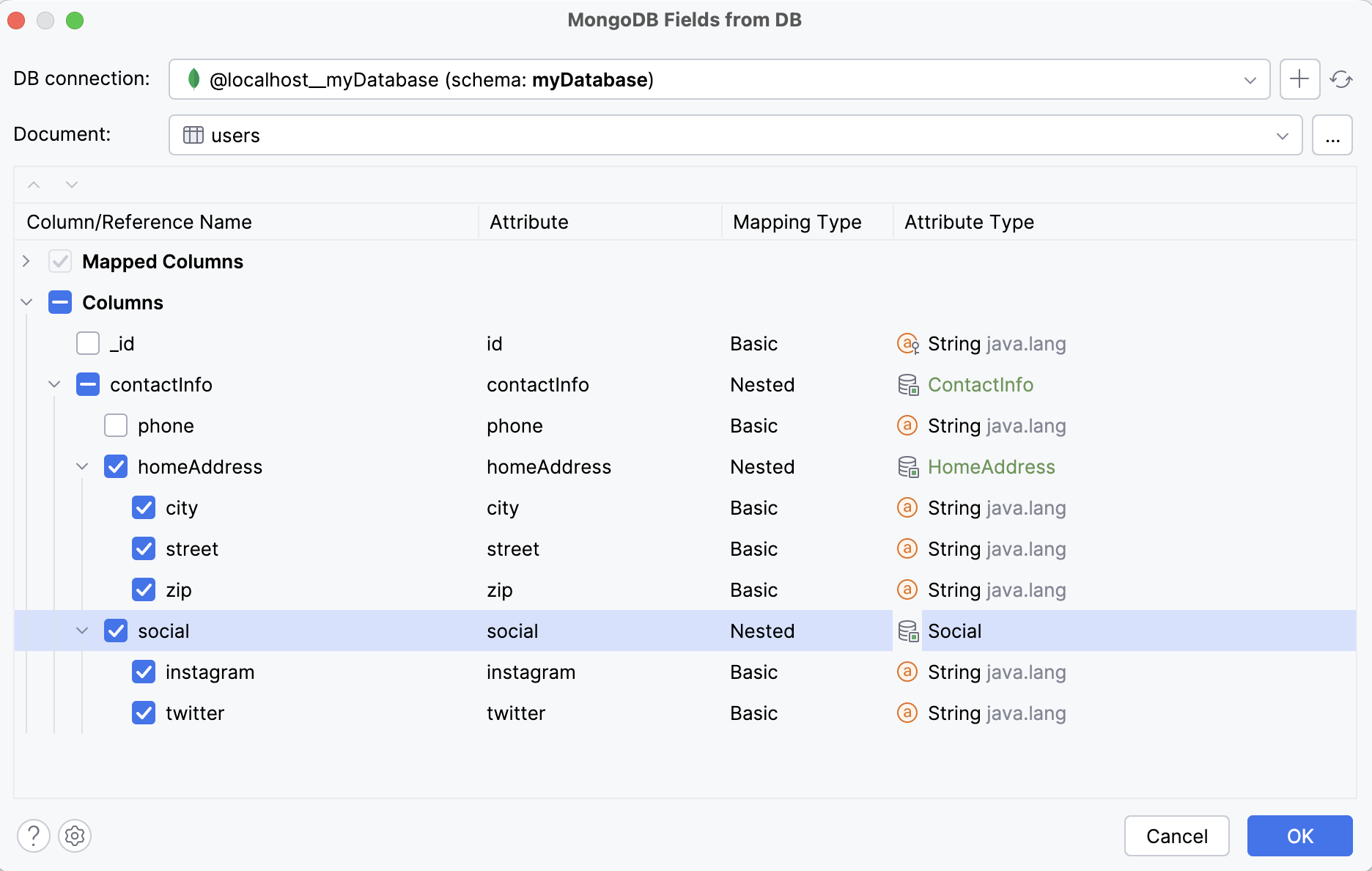Screen dimensions: 1372x871
Task: Click the String type icon beside phone
Action: 907,425
